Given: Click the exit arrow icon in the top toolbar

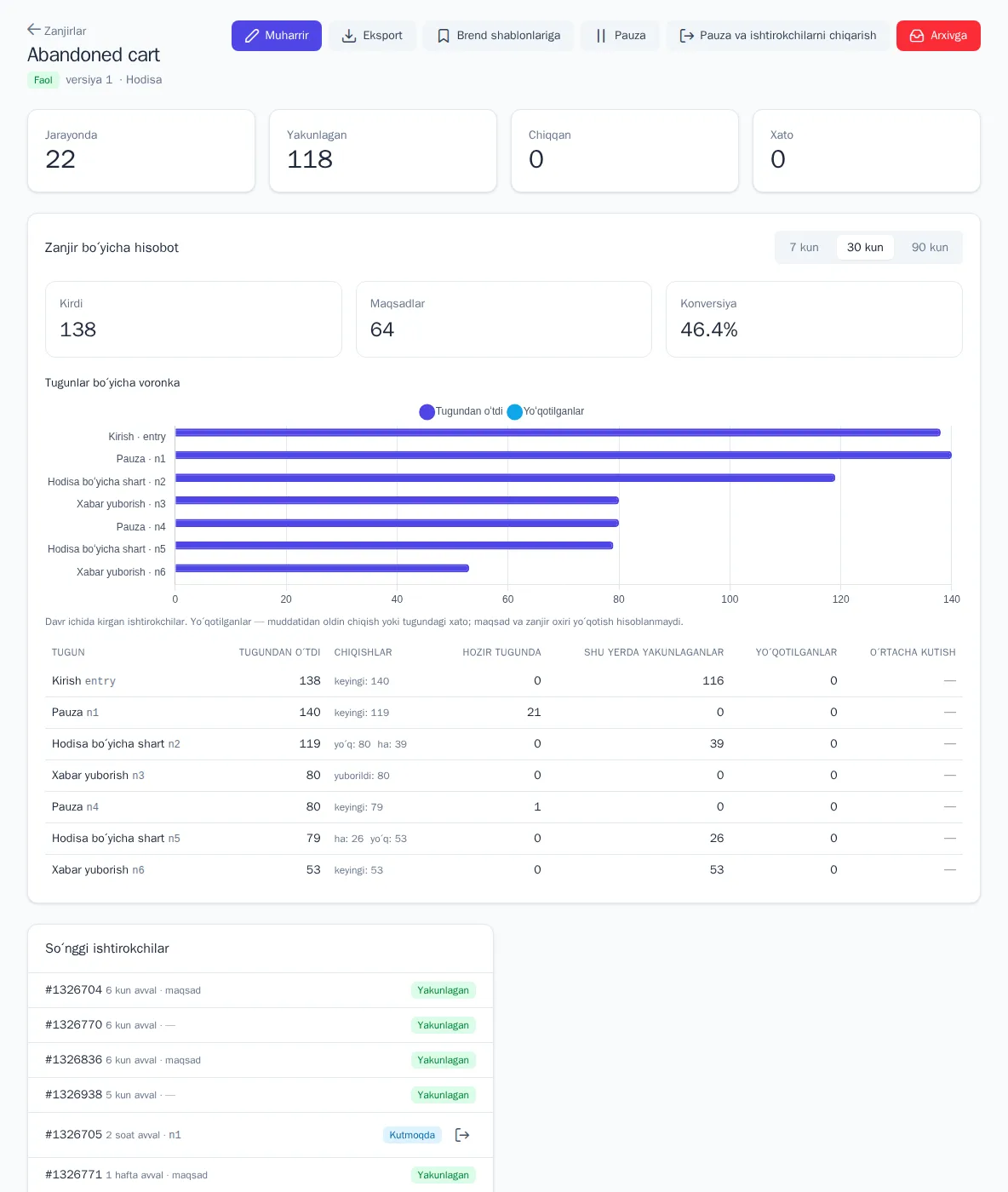Looking at the screenshot, I should pyautogui.click(x=687, y=36).
